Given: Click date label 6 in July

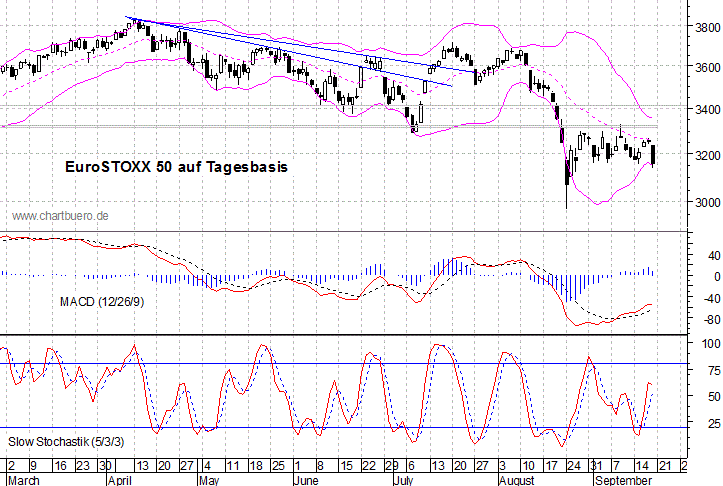Looking at the screenshot, I should point(412,466).
